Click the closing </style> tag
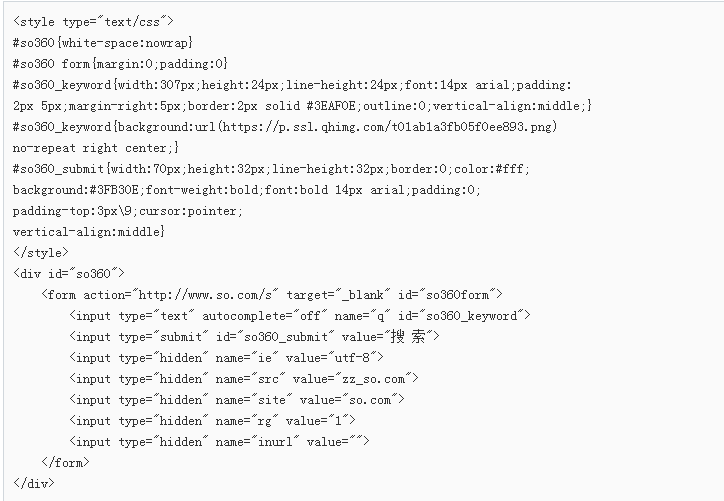The image size is (724, 501). click(41, 253)
